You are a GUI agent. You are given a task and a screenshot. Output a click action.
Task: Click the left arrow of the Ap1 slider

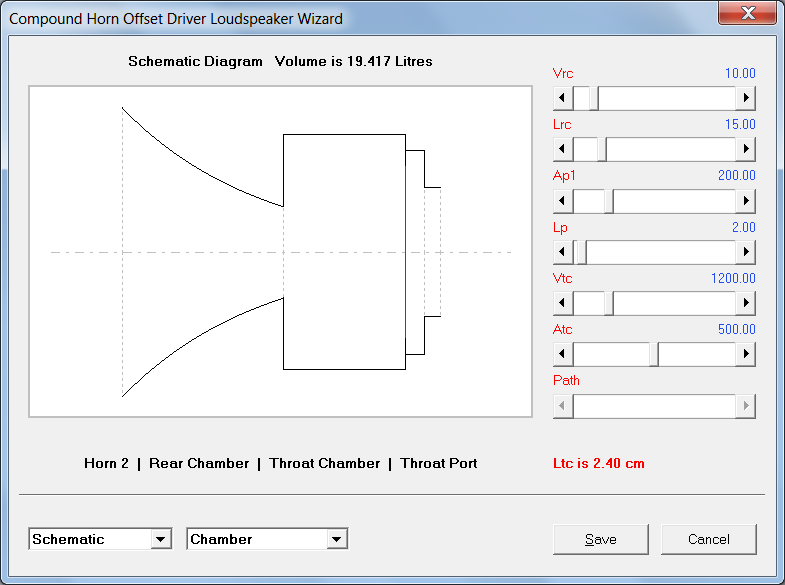(x=563, y=201)
